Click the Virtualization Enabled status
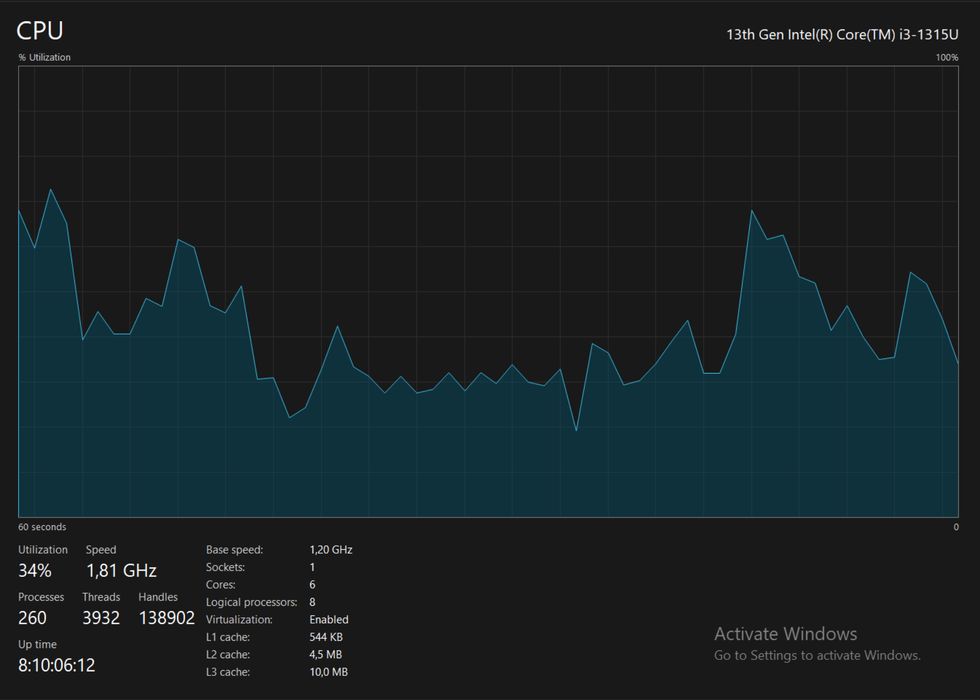Screen dimensions: 980x700 pos(329,619)
